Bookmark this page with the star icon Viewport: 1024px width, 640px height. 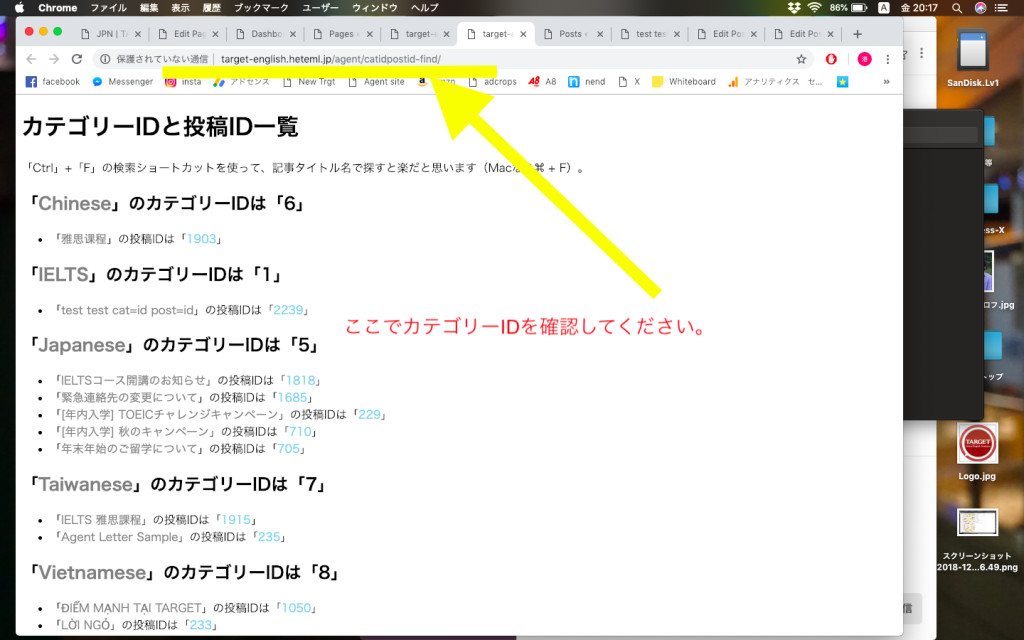point(801,59)
